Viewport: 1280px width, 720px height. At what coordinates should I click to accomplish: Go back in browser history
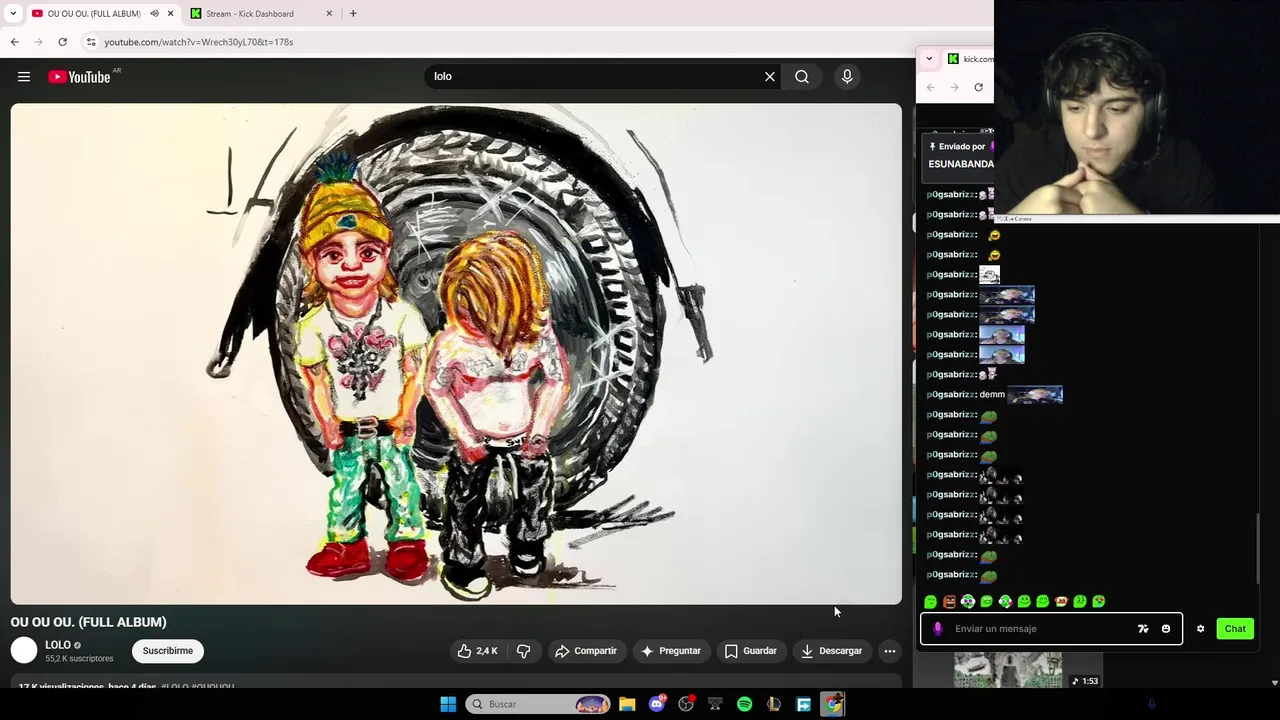click(15, 42)
